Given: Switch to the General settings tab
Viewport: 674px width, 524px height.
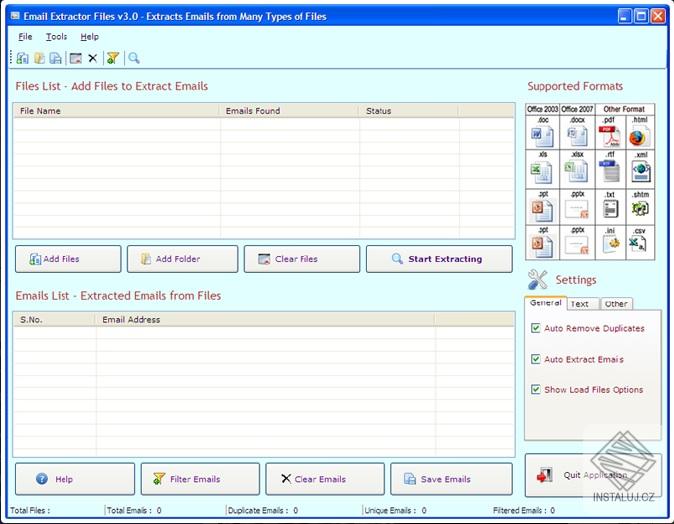Looking at the screenshot, I should 545,303.
